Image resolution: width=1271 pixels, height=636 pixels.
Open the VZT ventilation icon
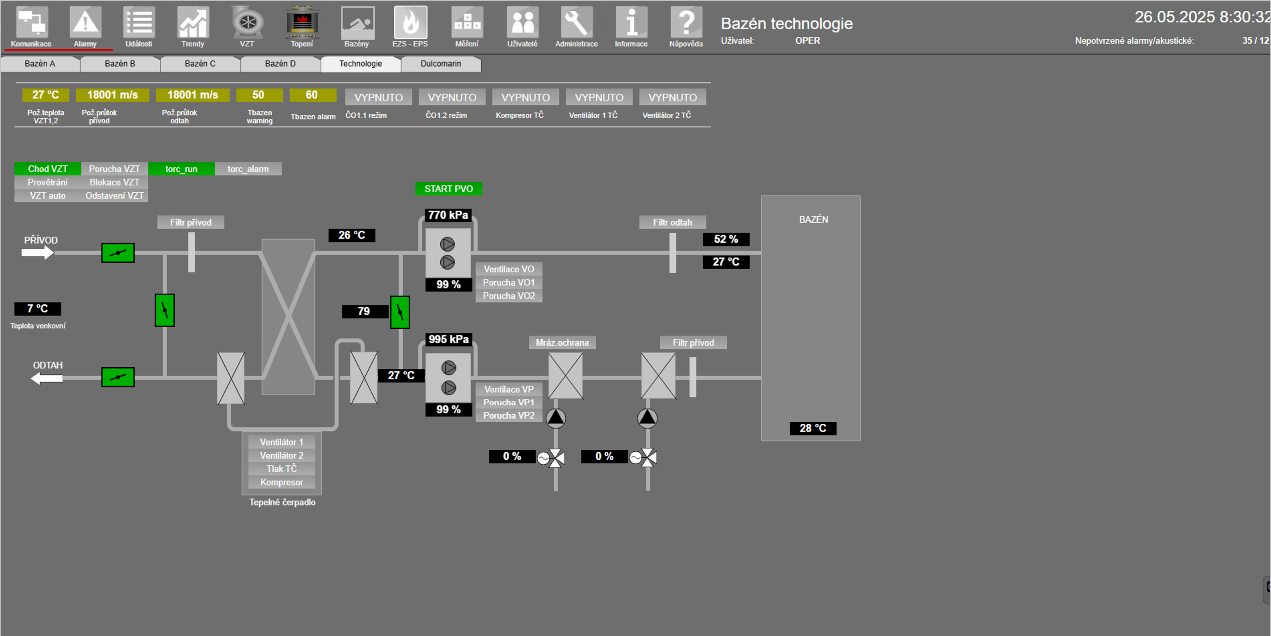247,22
